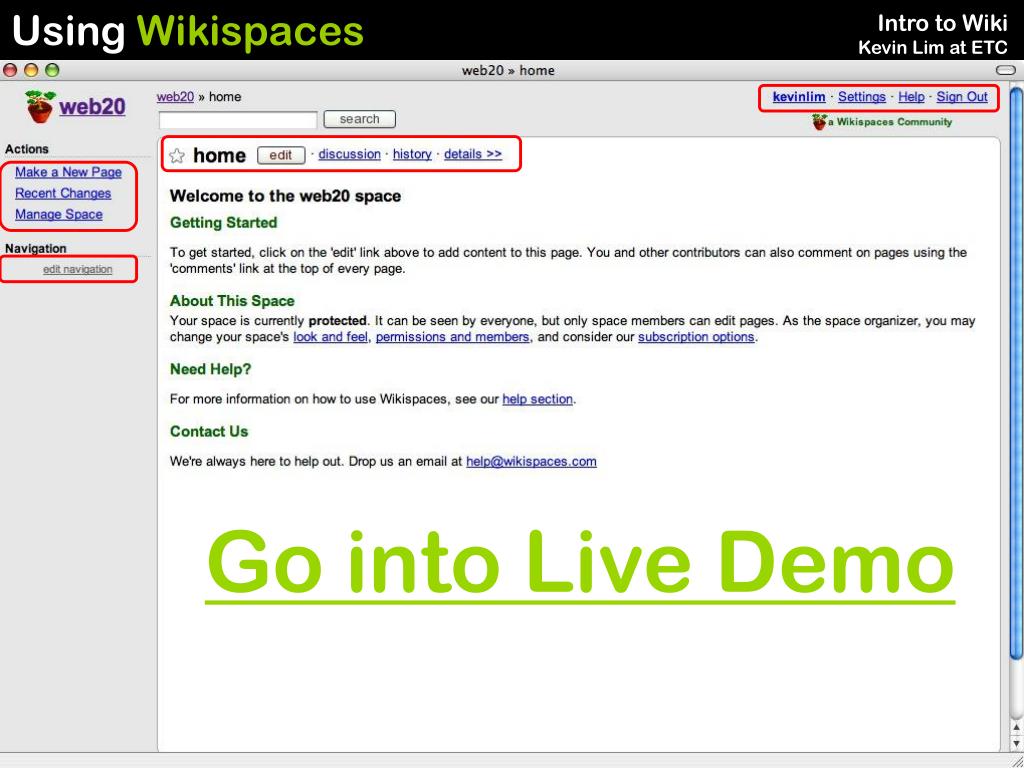
Task: Click the search button
Action: click(x=359, y=119)
